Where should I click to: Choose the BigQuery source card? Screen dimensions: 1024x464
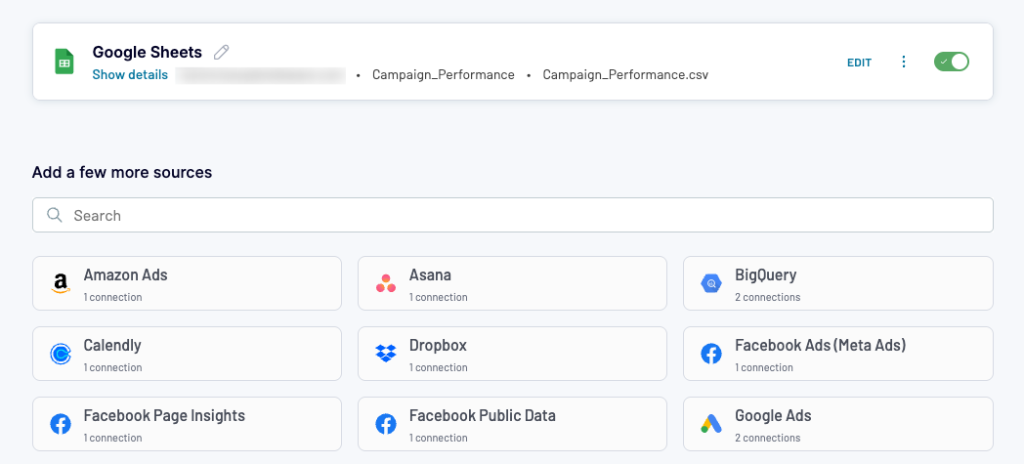839,284
